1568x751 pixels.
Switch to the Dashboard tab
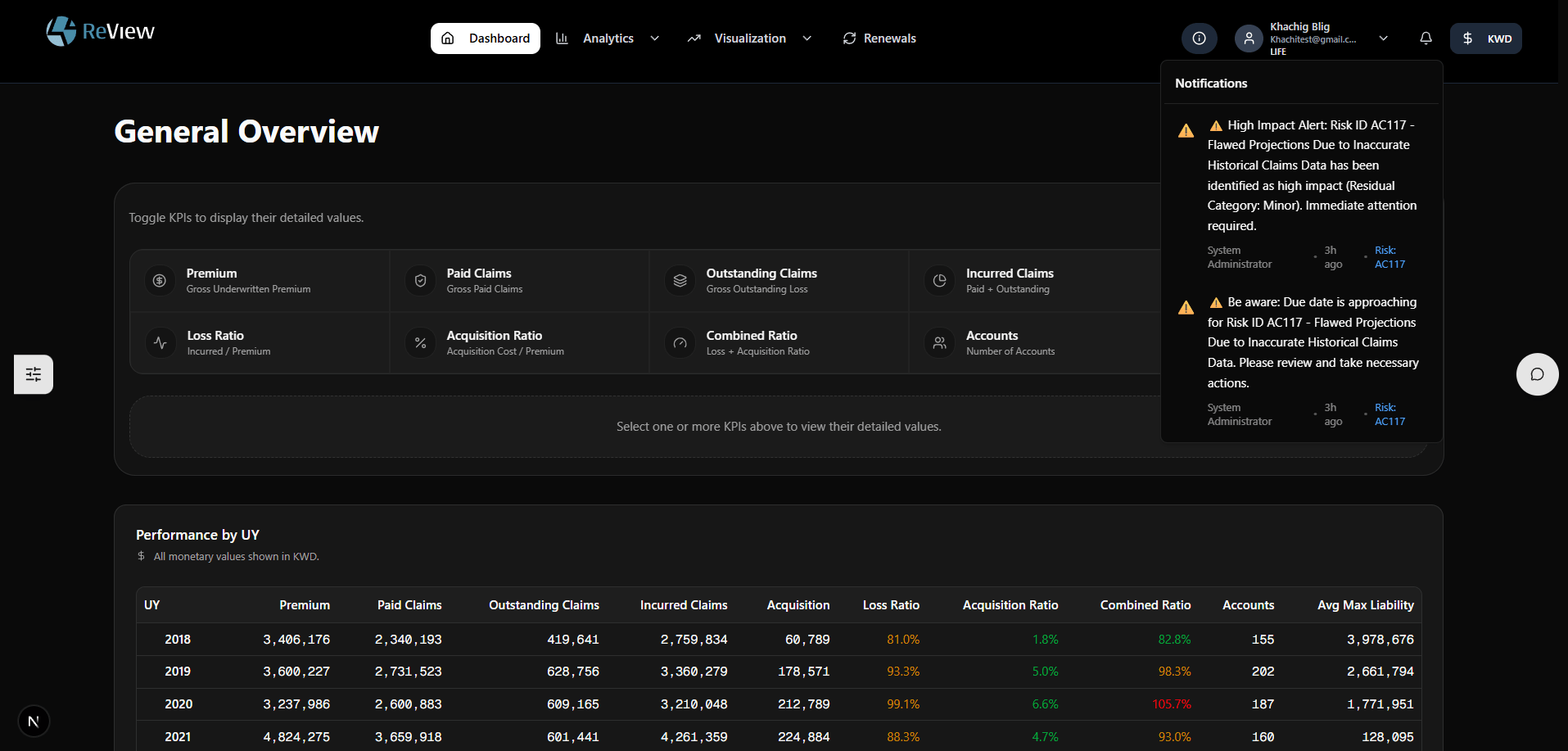coord(485,38)
